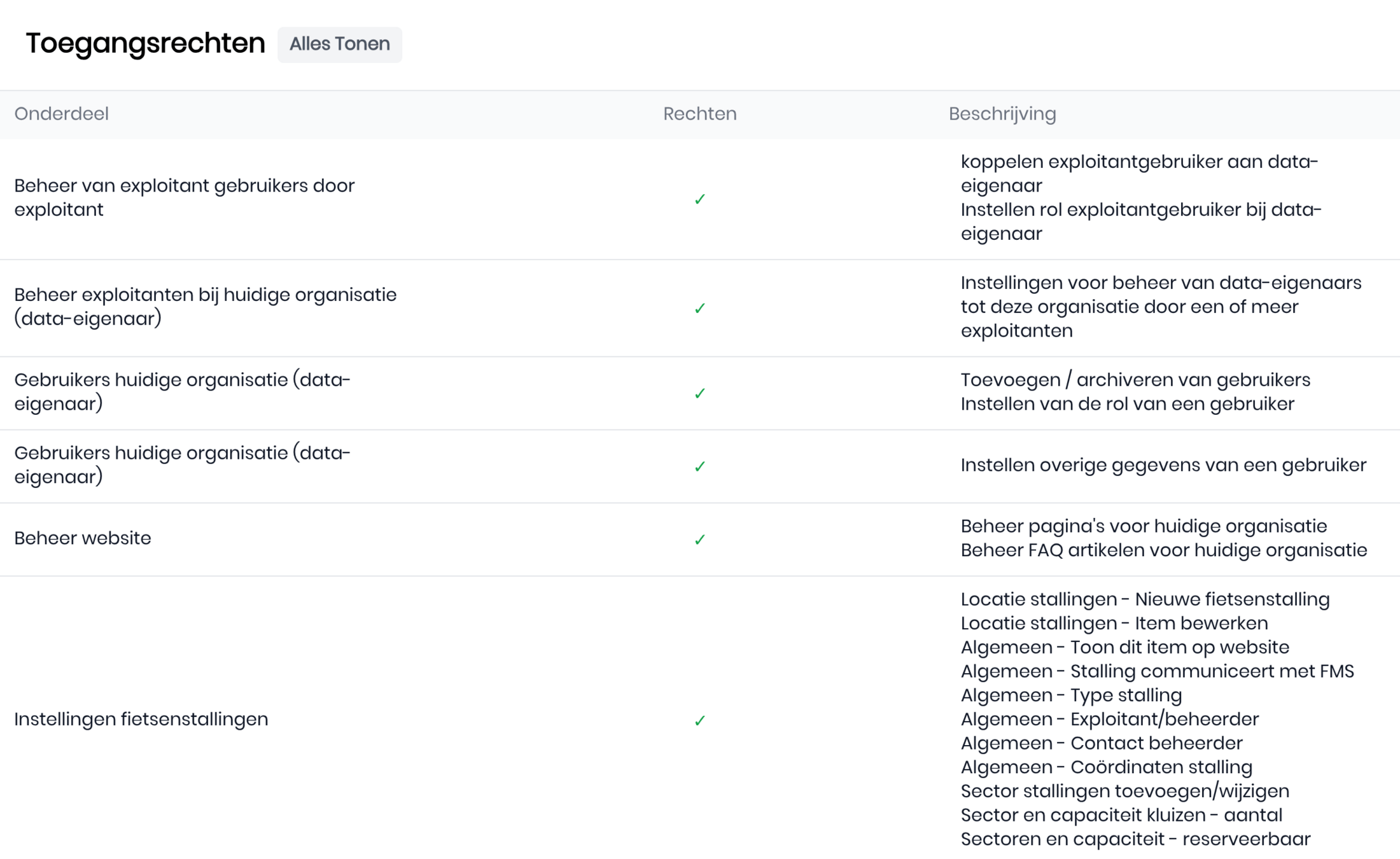
Task: Click checkmark for Beheer van exploitant gebruikers
Action: (x=699, y=199)
